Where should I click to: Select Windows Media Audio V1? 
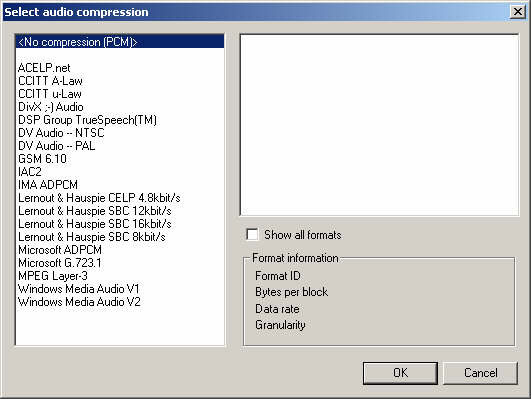(x=120, y=289)
